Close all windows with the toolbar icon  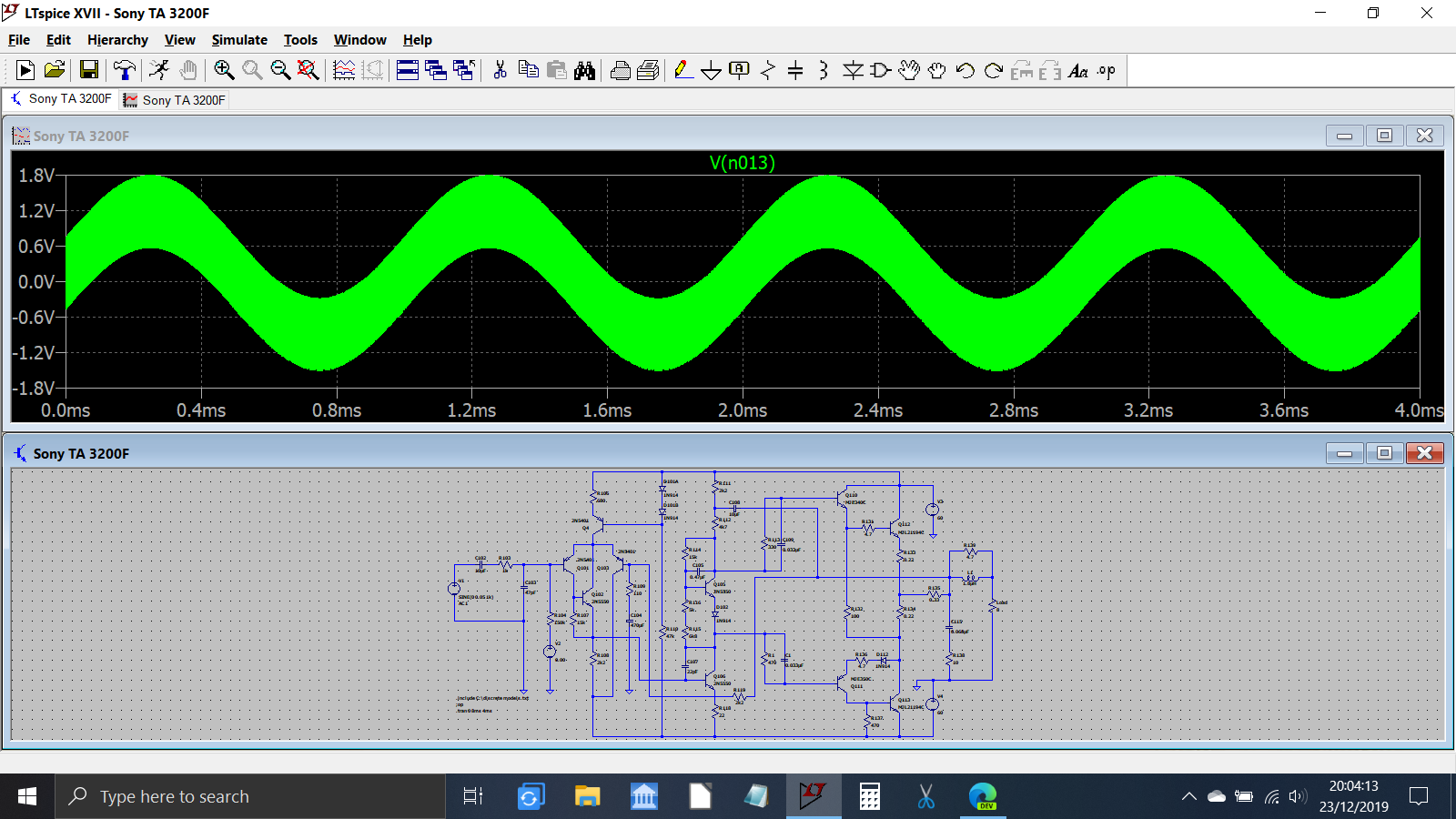[464, 70]
